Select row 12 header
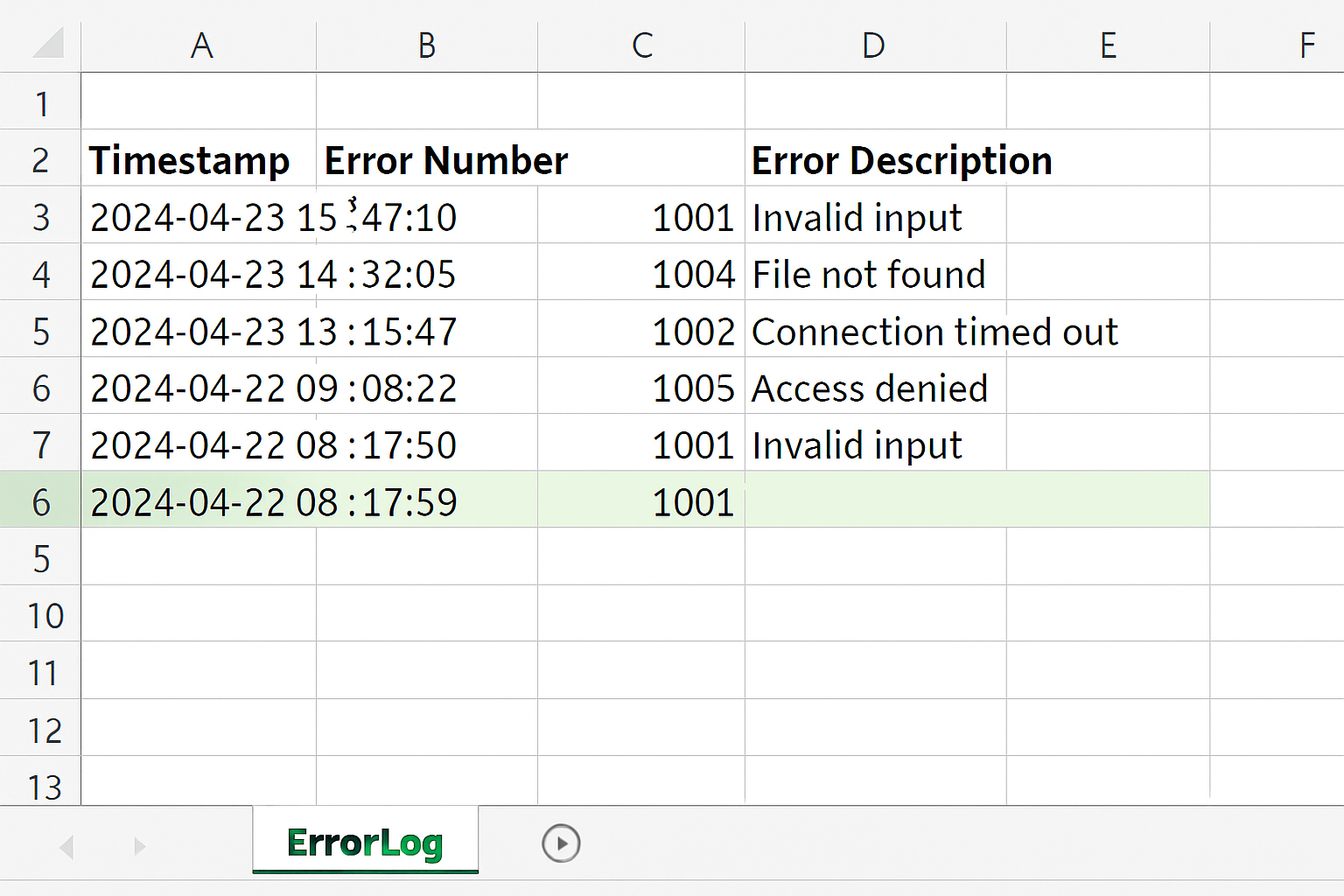 (x=40, y=727)
